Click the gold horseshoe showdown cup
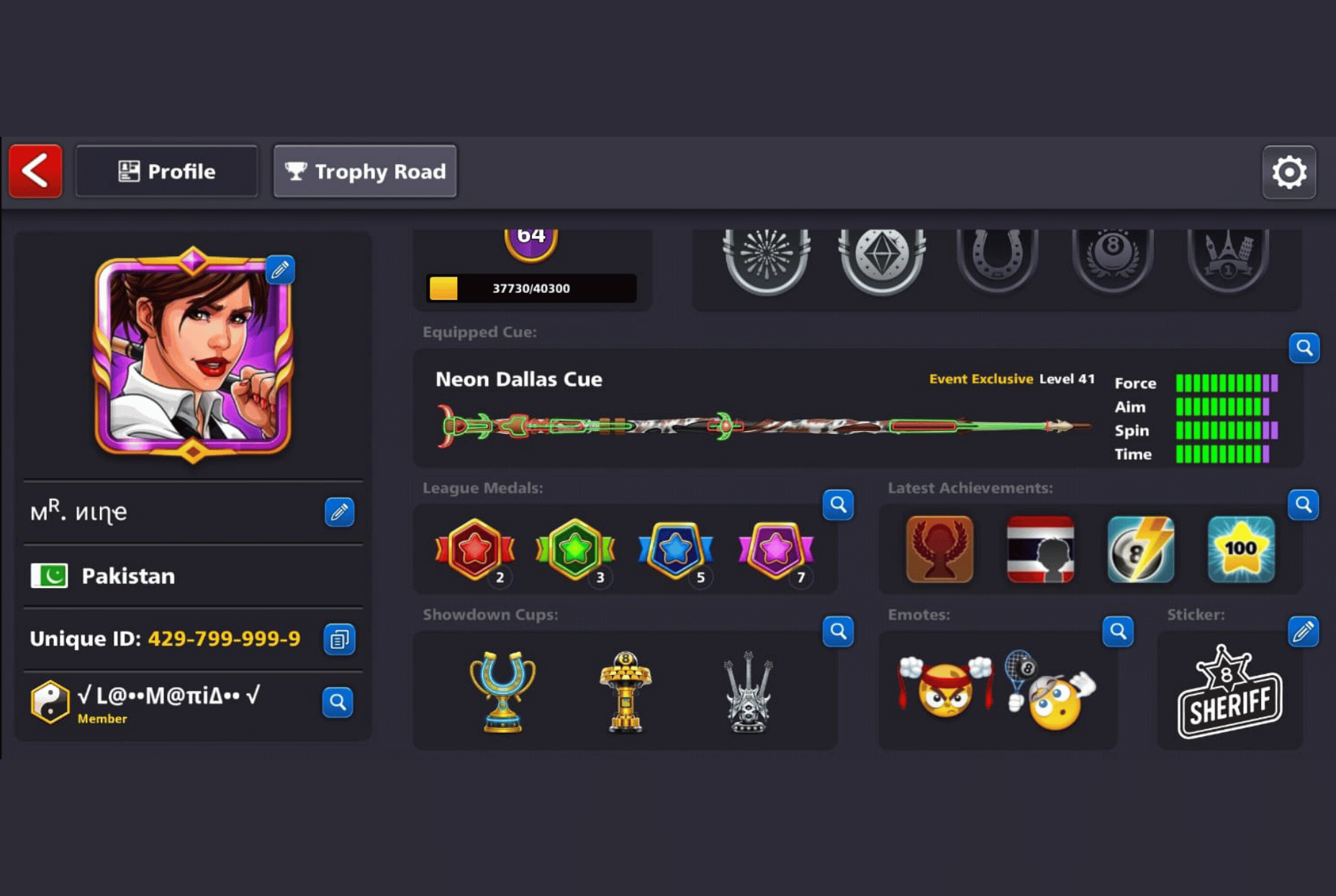 502,692
